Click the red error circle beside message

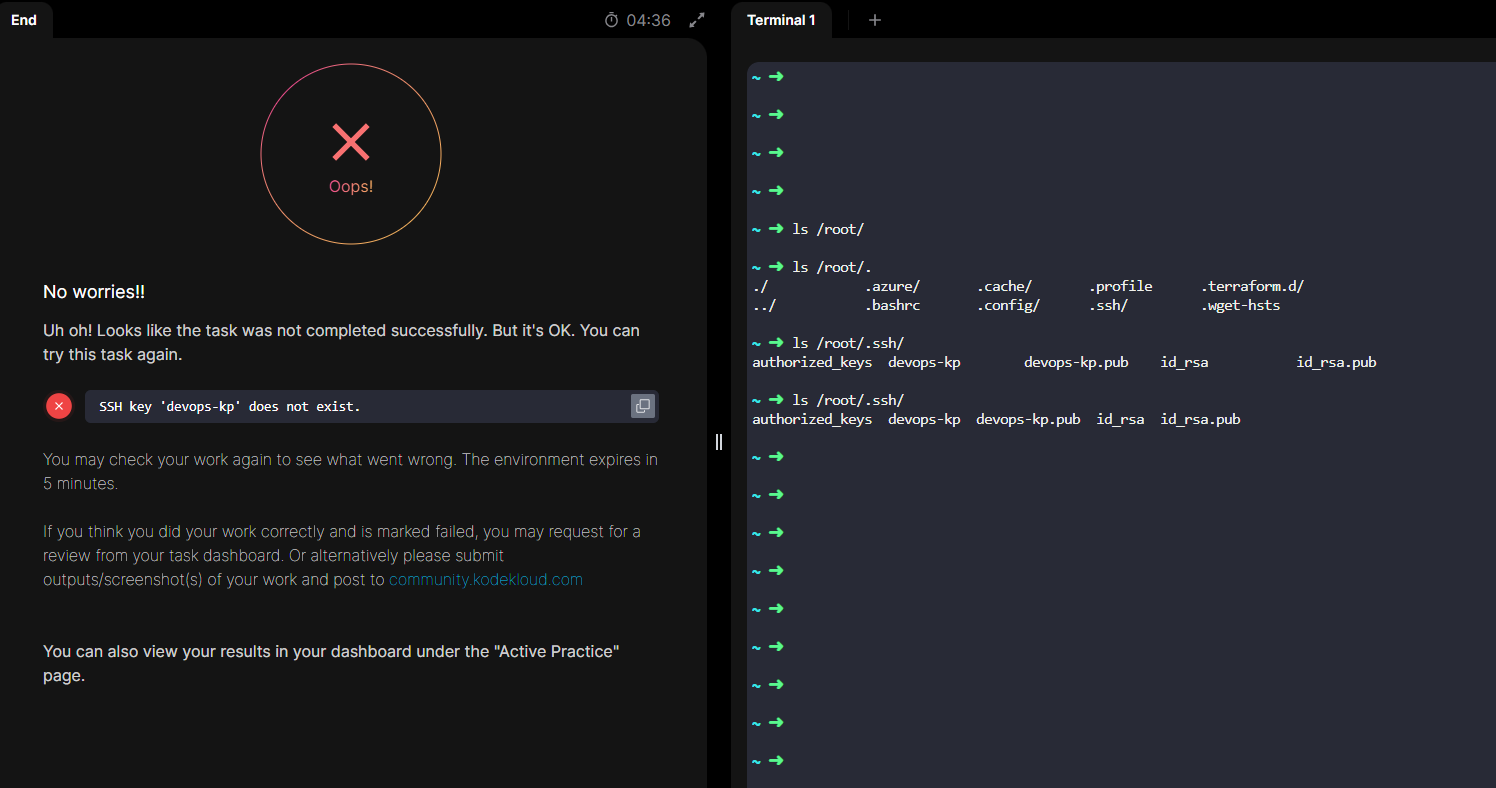point(59,406)
